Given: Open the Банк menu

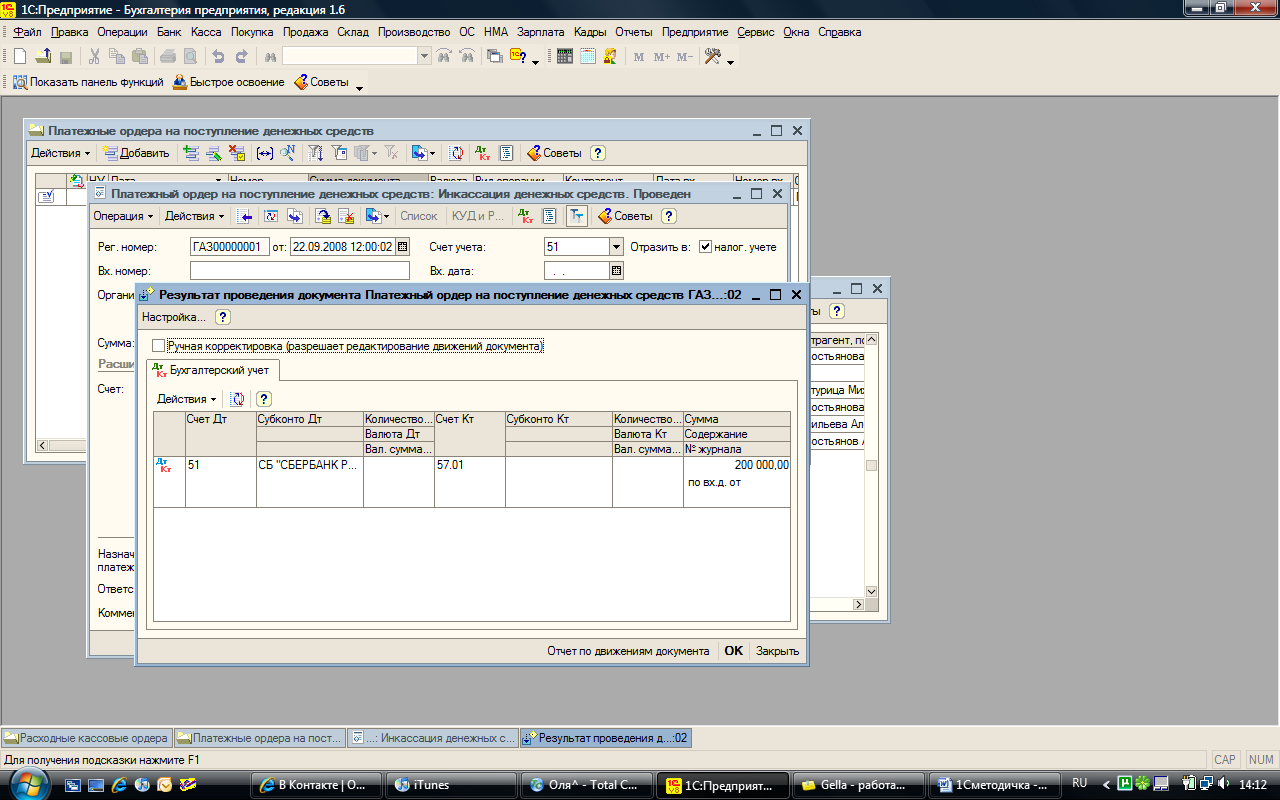Looking at the screenshot, I should pos(169,32).
